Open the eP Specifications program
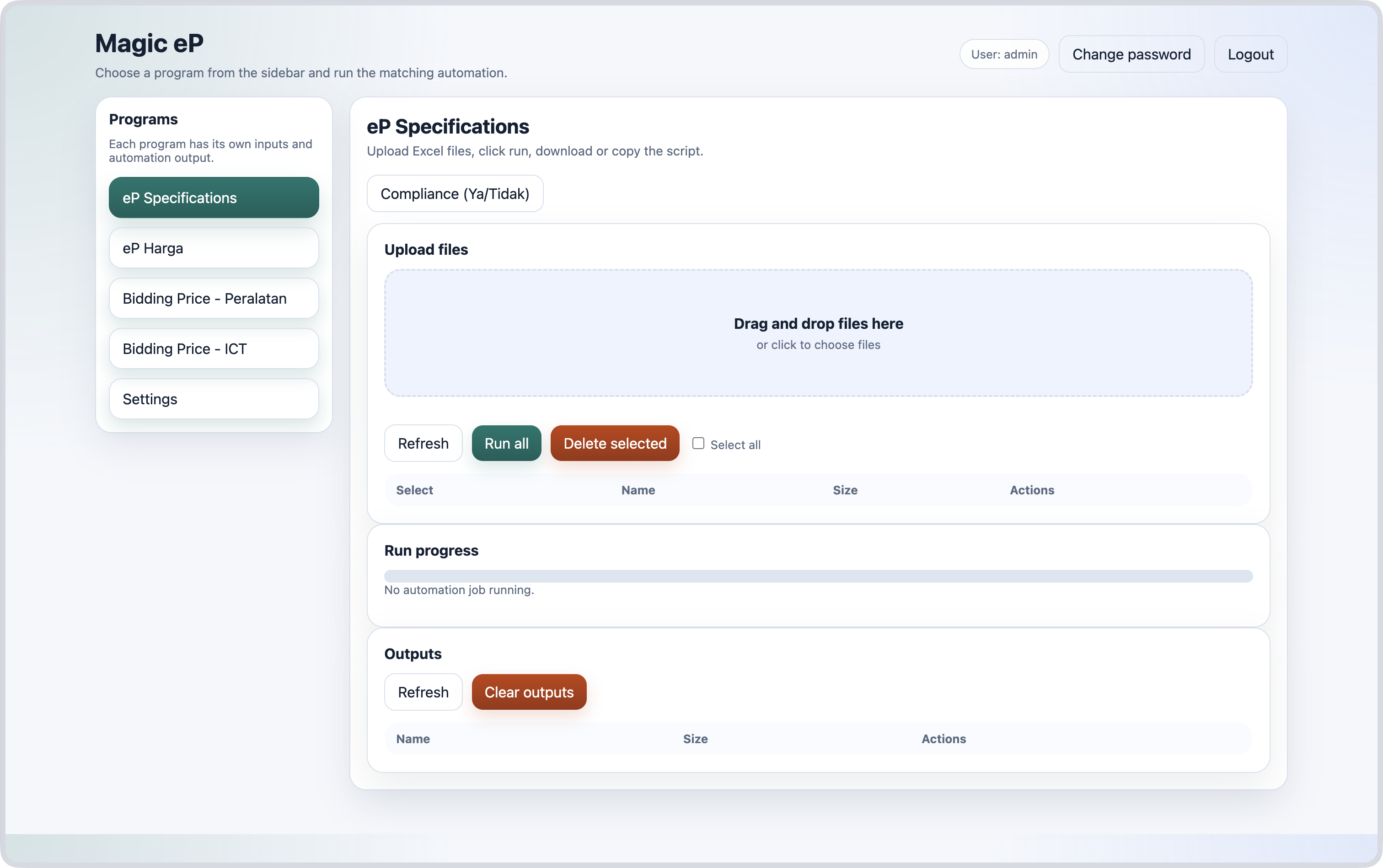This screenshot has width=1383, height=868. (214, 198)
